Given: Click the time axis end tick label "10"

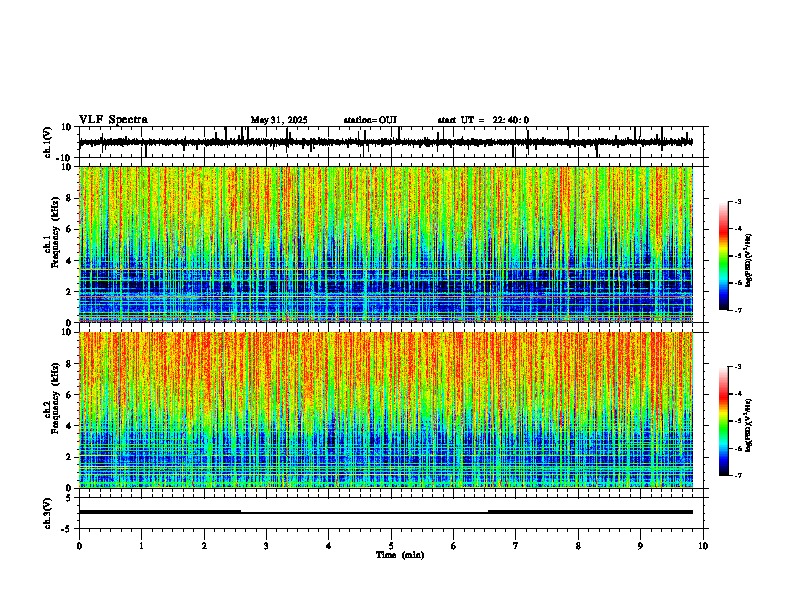Looking at the screenshot, I should point(703,546).
